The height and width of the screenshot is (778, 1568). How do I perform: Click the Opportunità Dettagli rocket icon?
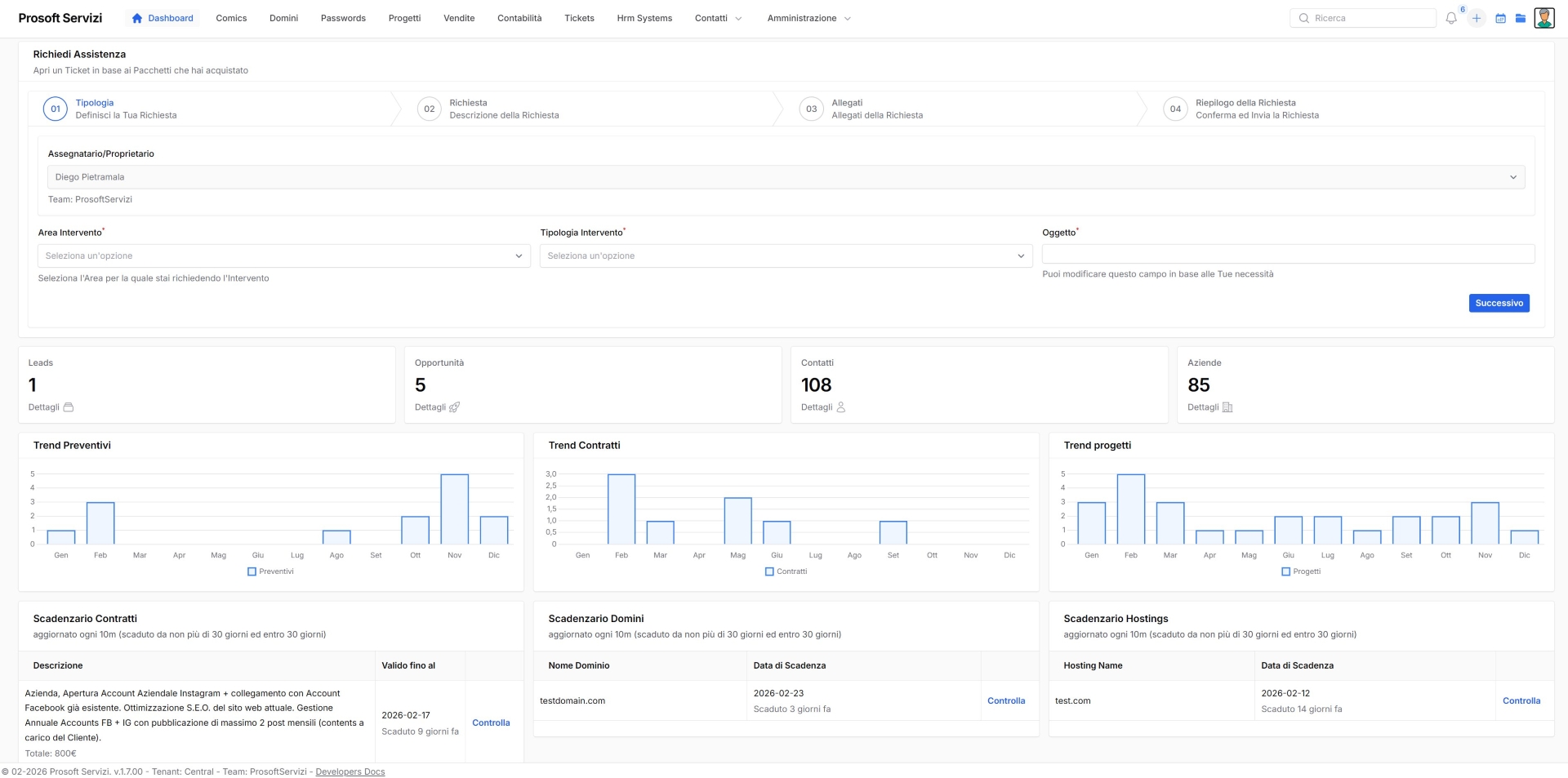(455, 407)
